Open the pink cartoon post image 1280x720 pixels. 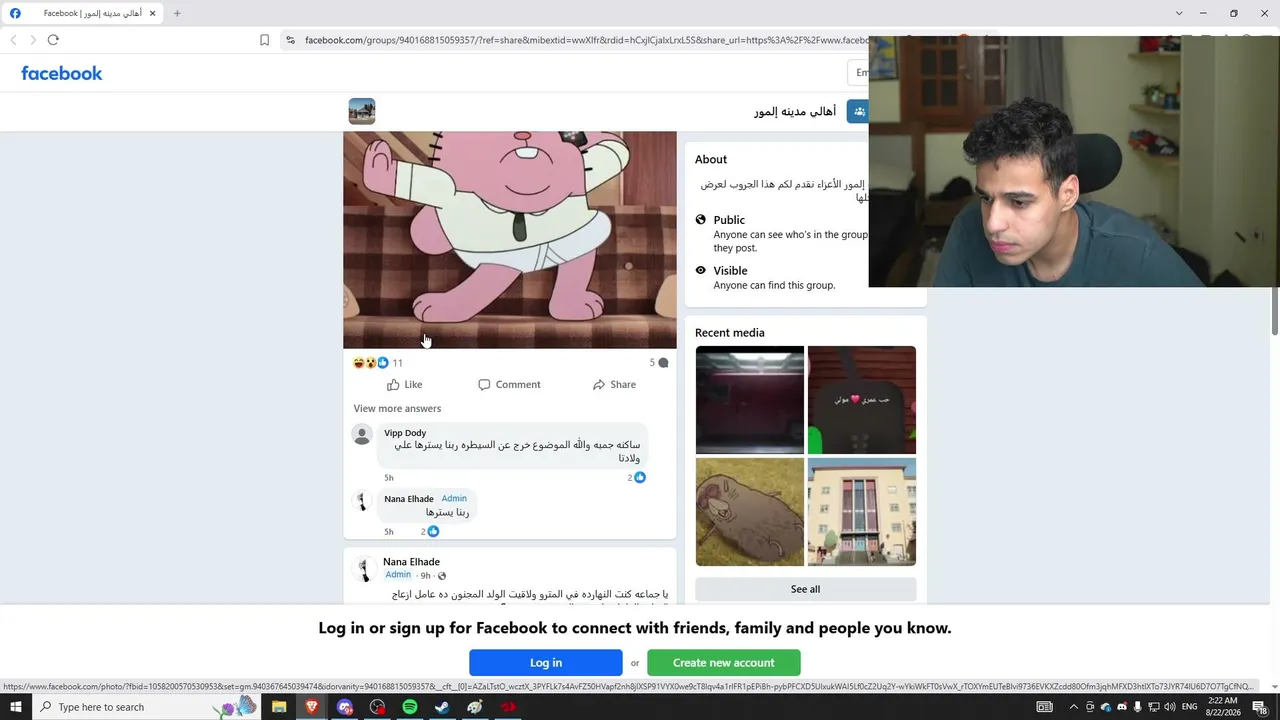coord(510,240)
